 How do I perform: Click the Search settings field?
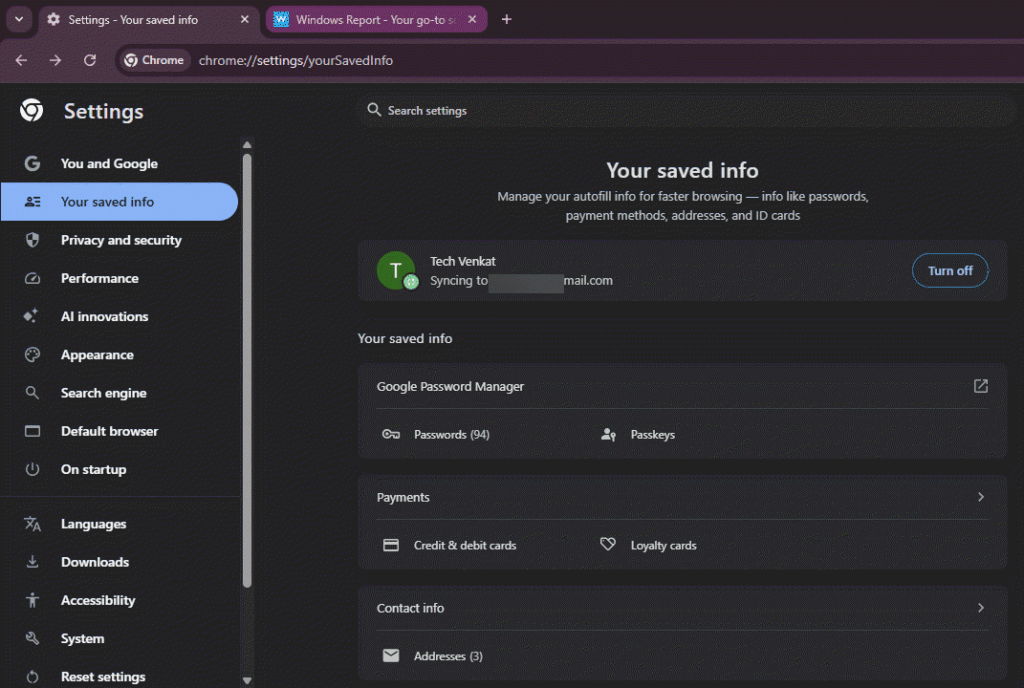pyautogui.click(x=684, y=110)
